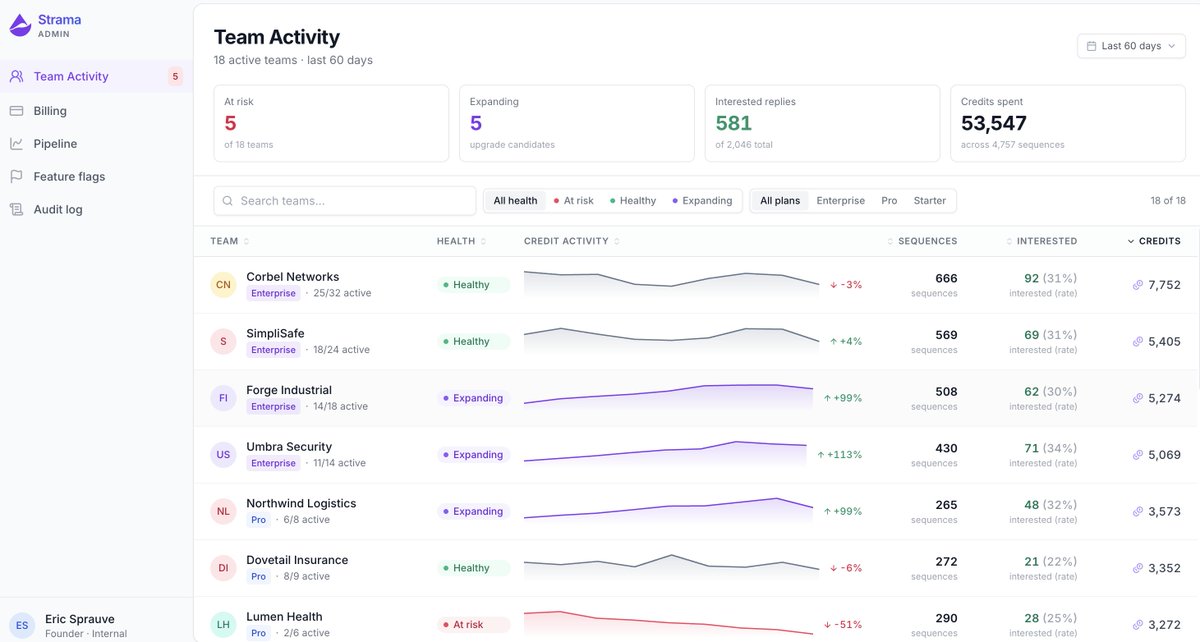Filter by Enterprise plan
Screen dimensions: 1200x642
pos(841,201)
